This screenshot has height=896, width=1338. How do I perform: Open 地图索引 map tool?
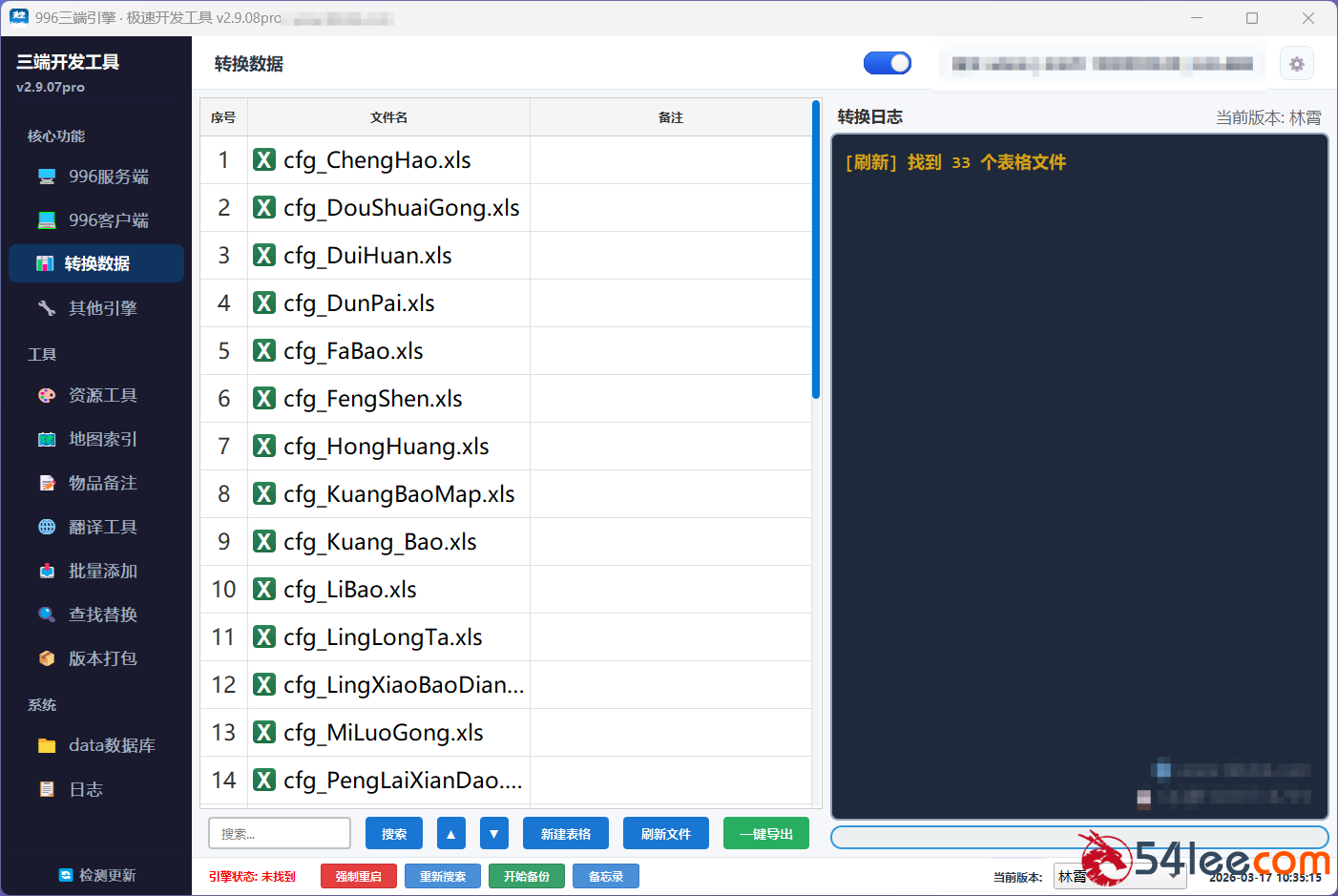[x=95, y=439]
